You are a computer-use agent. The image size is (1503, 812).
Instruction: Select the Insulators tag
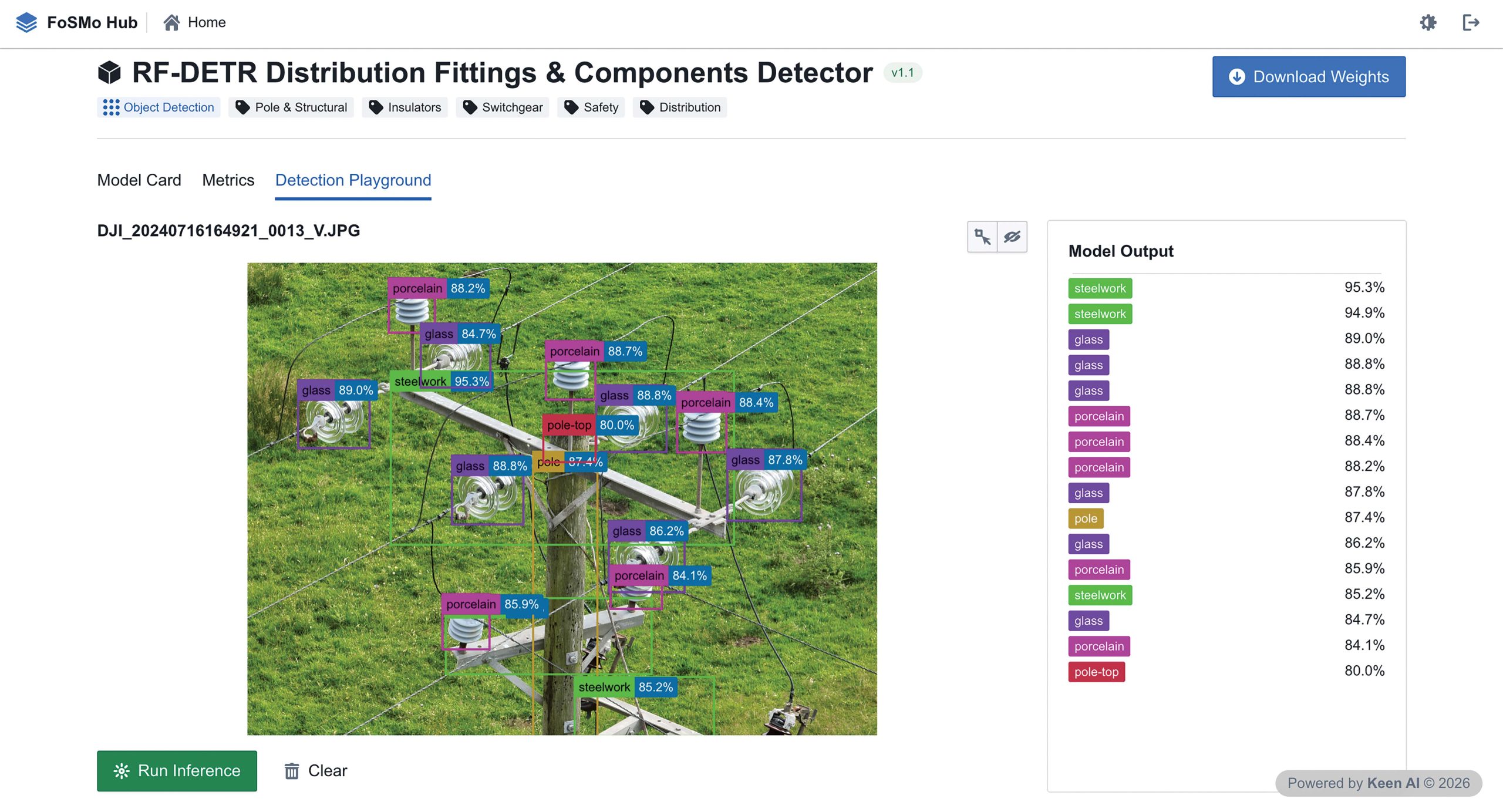(x=405, y=107)
